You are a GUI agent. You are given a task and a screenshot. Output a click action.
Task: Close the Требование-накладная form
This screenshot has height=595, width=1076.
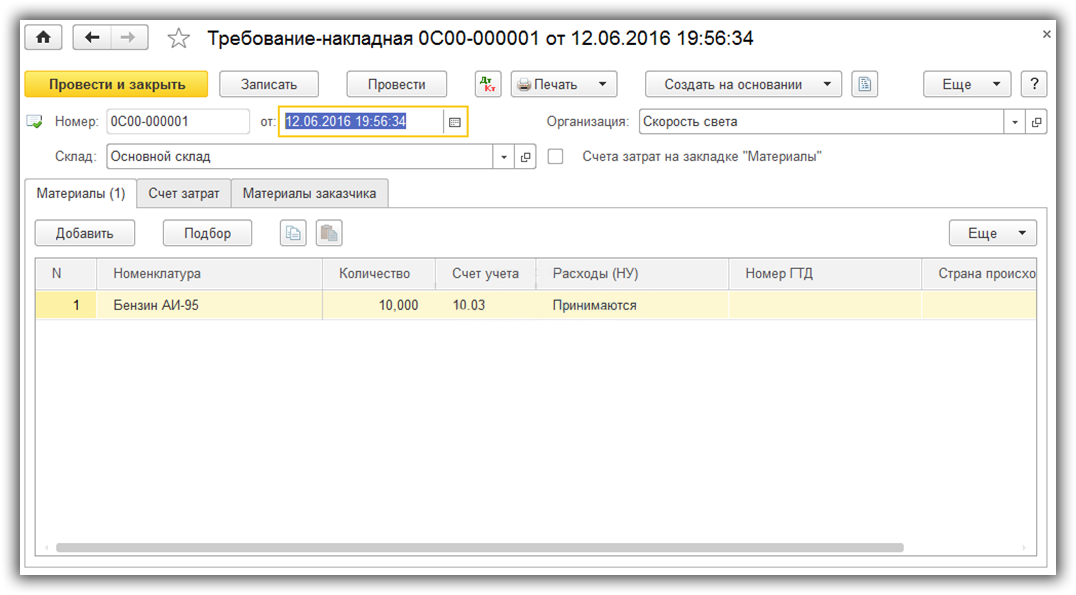tap(1046, 34)
